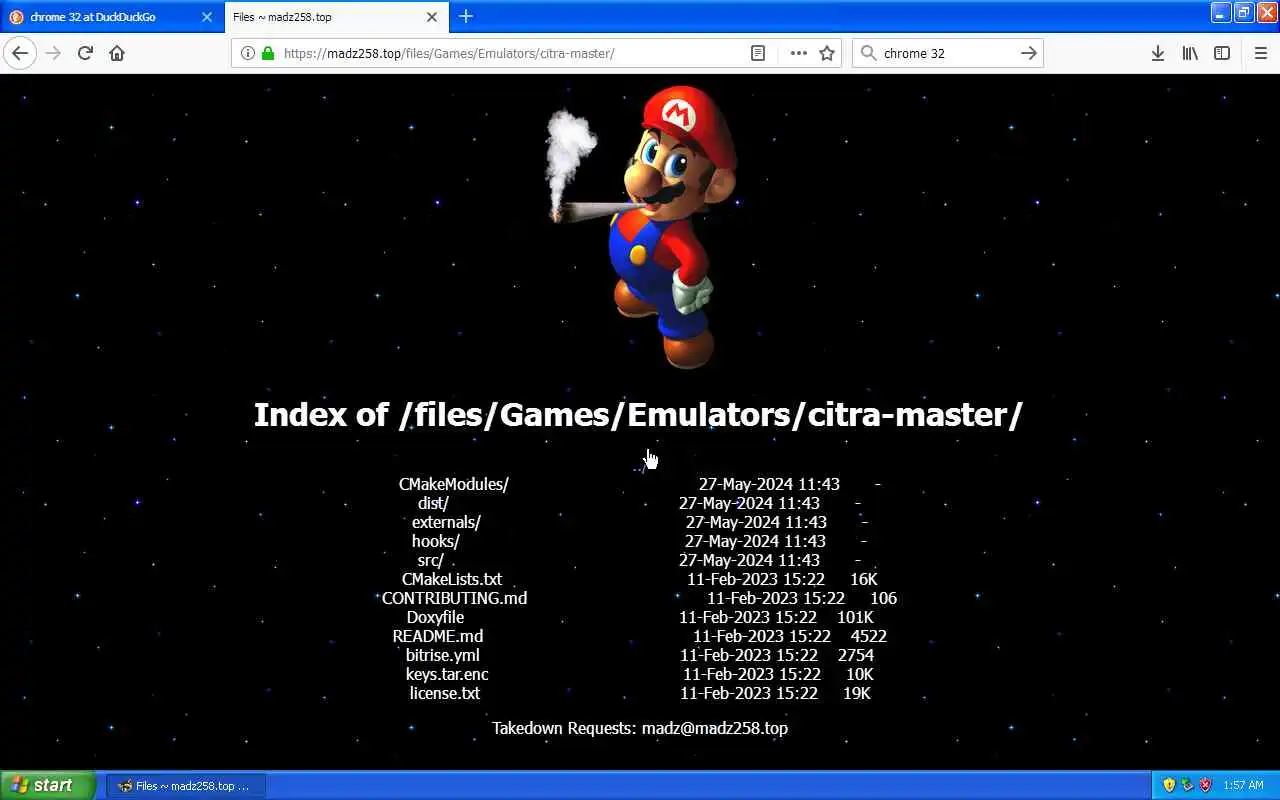This screenshot has height=800, width=1280.
Task: Click the yellow shield tray icon
Action: click(x=1169, y=786)
